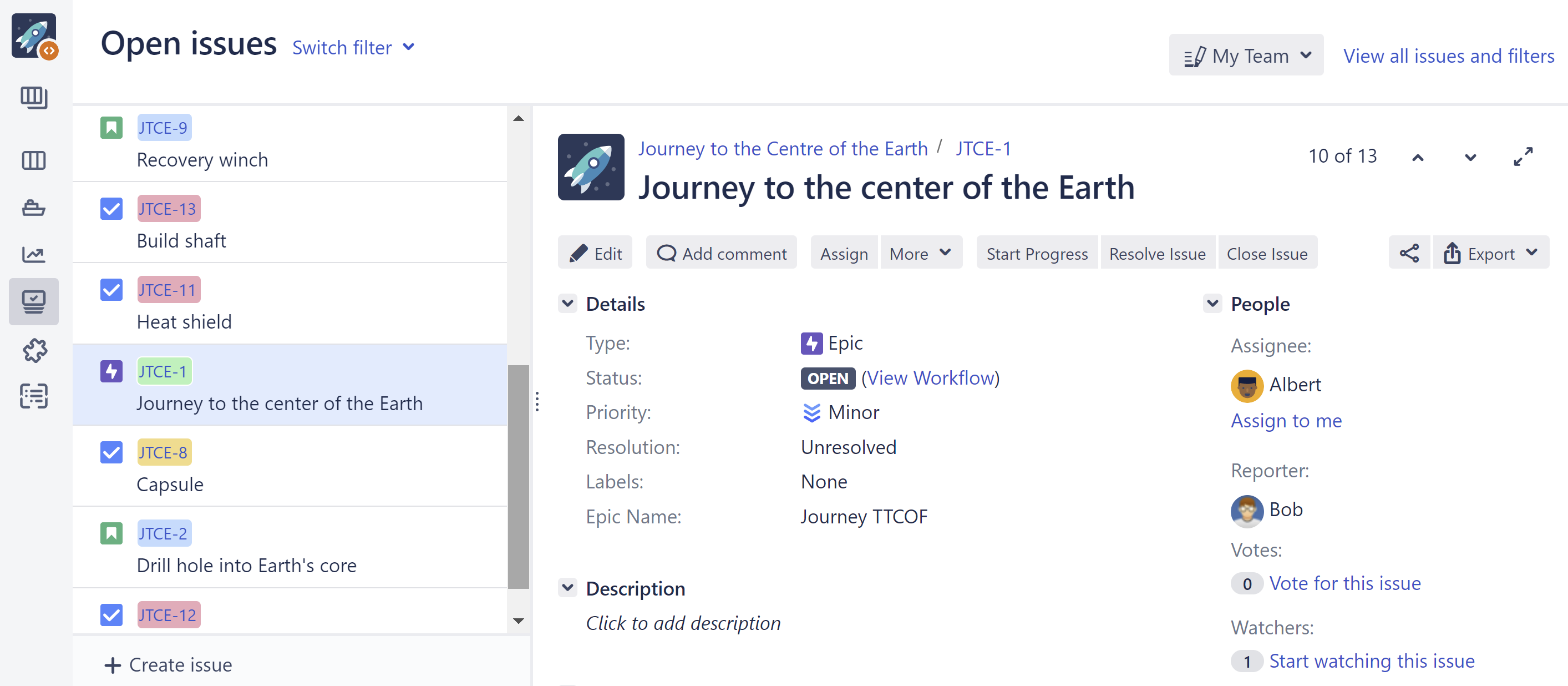The height and width of the screenshot is (686, 1568).
Task: Share the issue using the share icon
Action: pos(1409,252)
